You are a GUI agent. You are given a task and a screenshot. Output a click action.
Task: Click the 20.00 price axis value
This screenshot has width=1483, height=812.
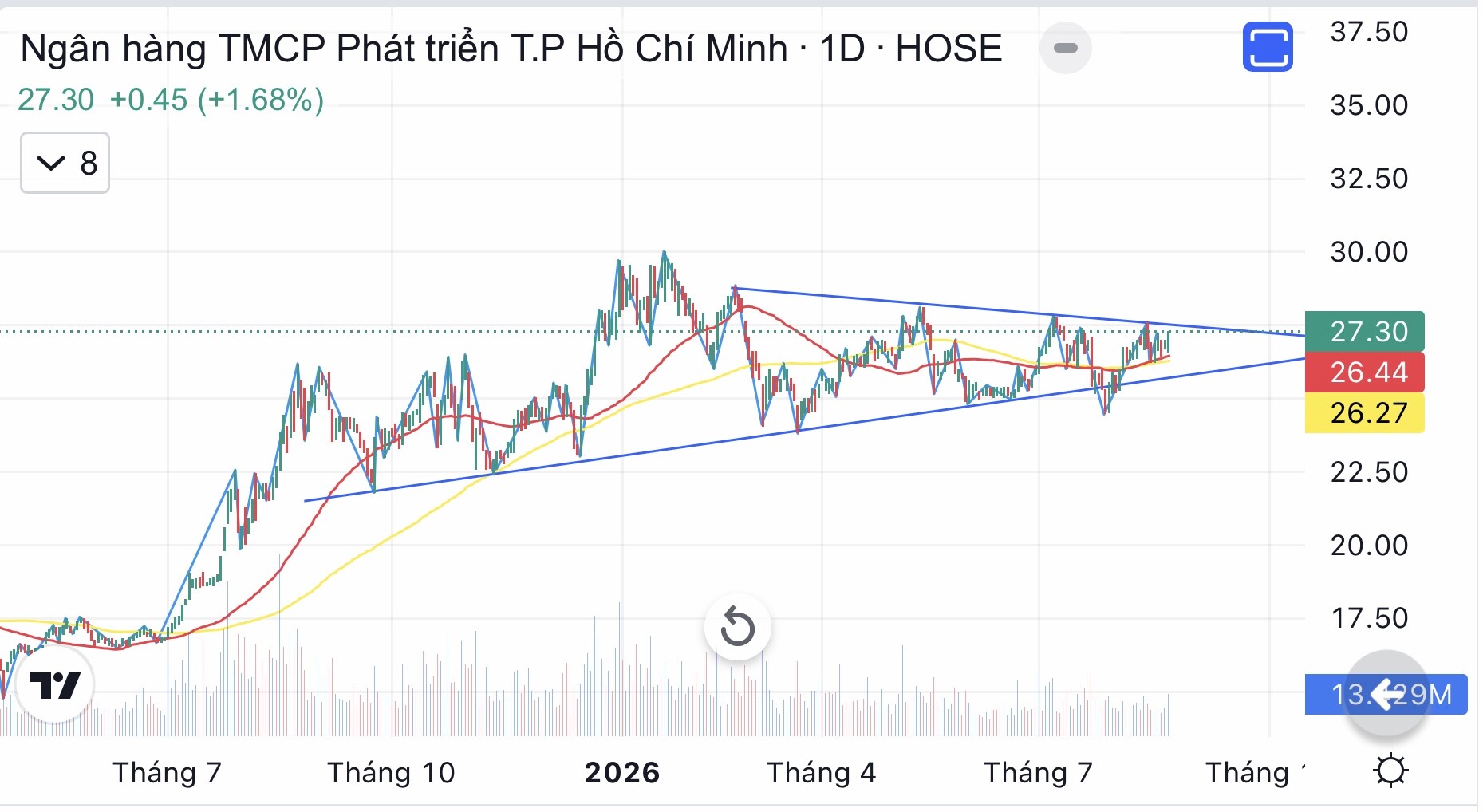[1369, 546]
